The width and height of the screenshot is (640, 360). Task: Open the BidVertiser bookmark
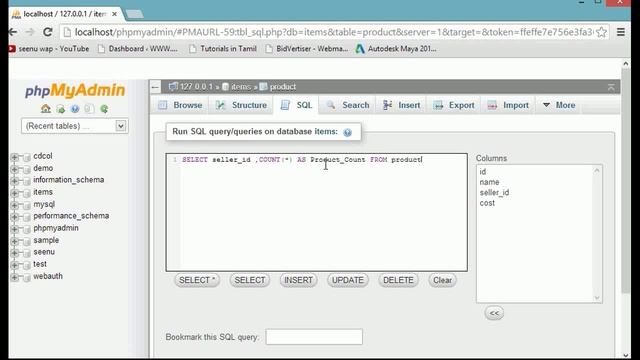click(x=307, y=49)
